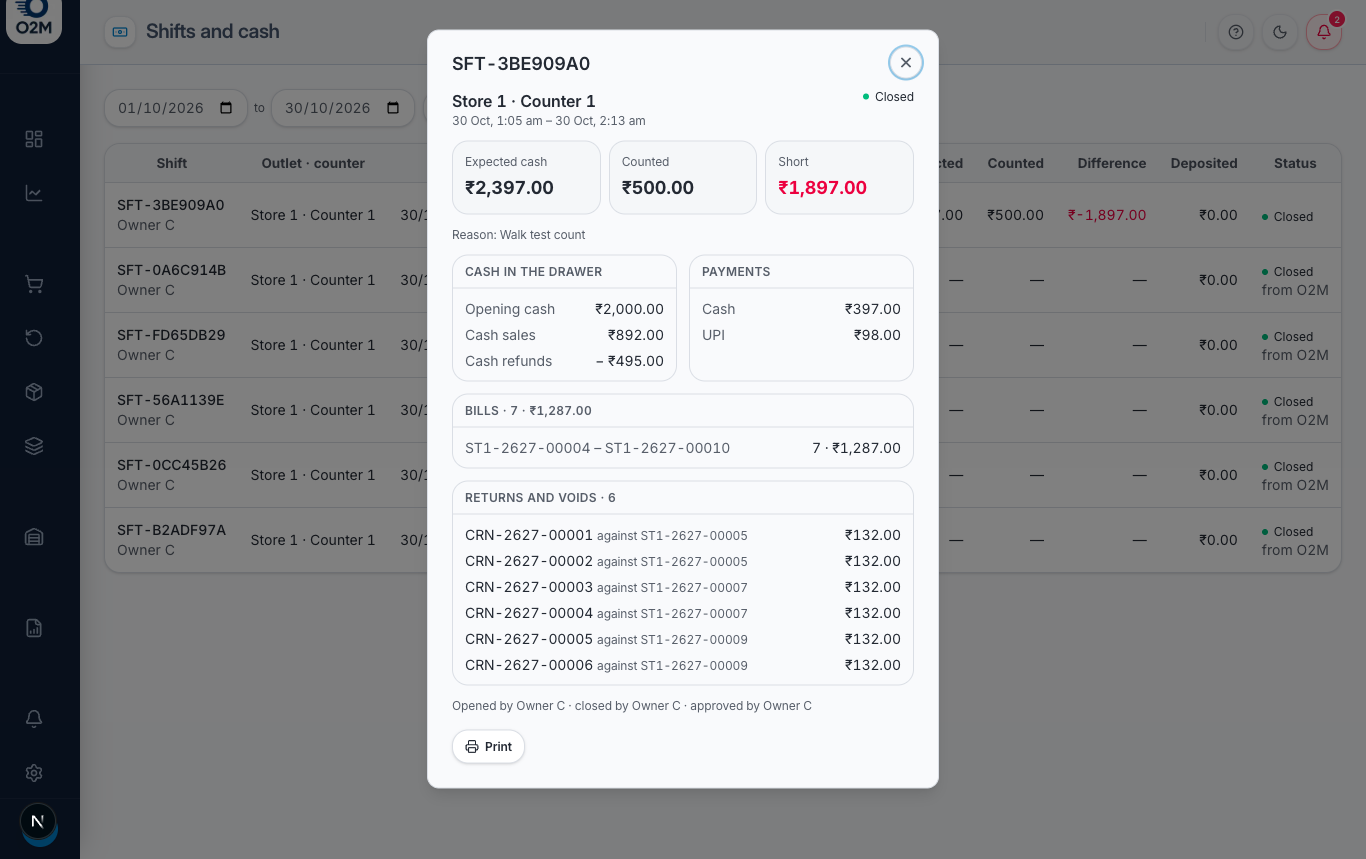
Task: Click the UPI payment row
Action: coord(801,335)
